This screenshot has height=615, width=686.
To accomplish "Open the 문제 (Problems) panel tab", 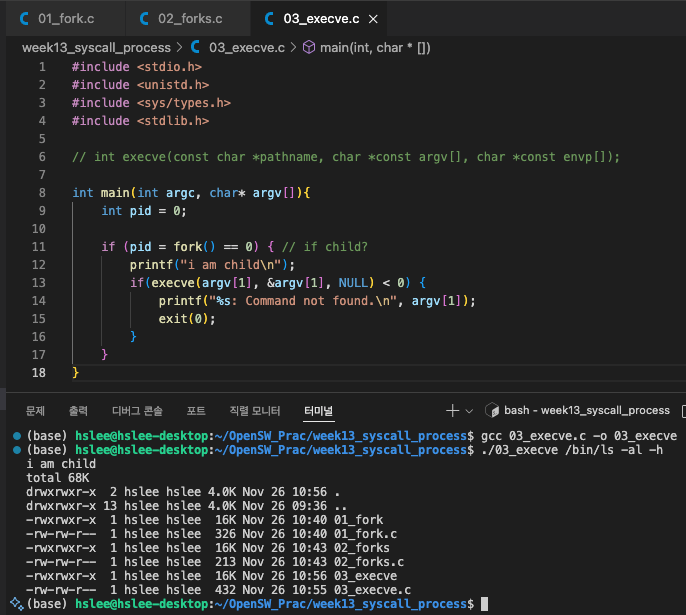I will pos(35,411).
